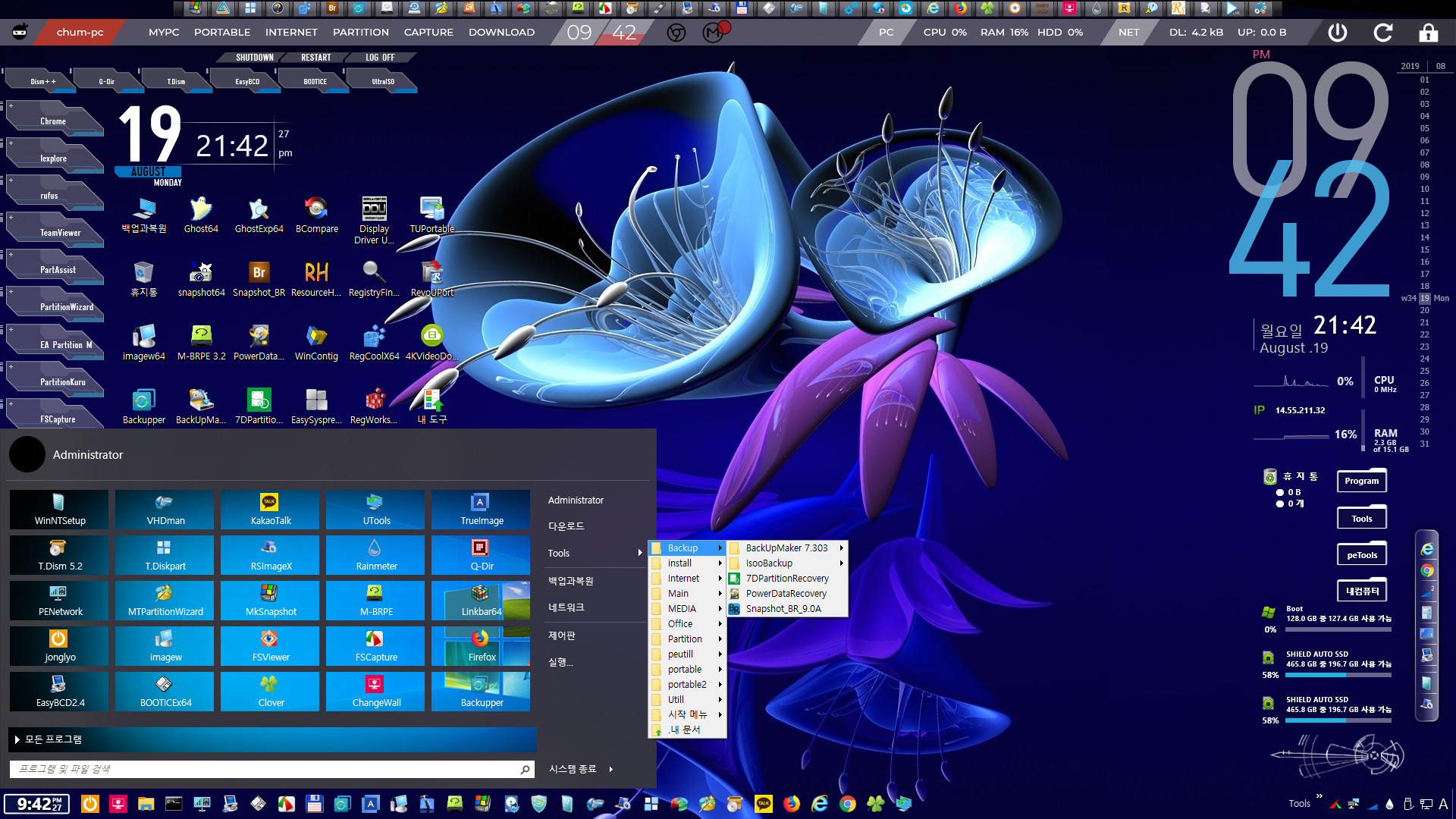The image size is (1456, 819).
Task: Open ResourceHacker desktop icon
Action: coord(316,278)
